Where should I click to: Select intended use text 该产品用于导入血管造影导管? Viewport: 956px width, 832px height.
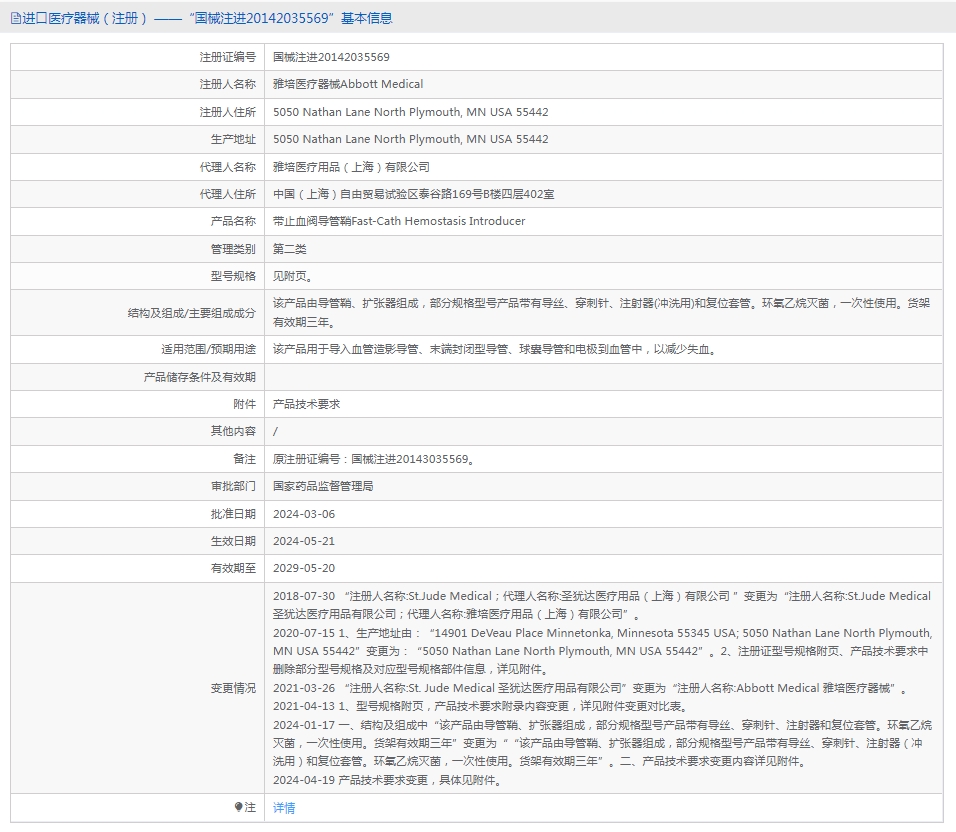pos(346,349)
